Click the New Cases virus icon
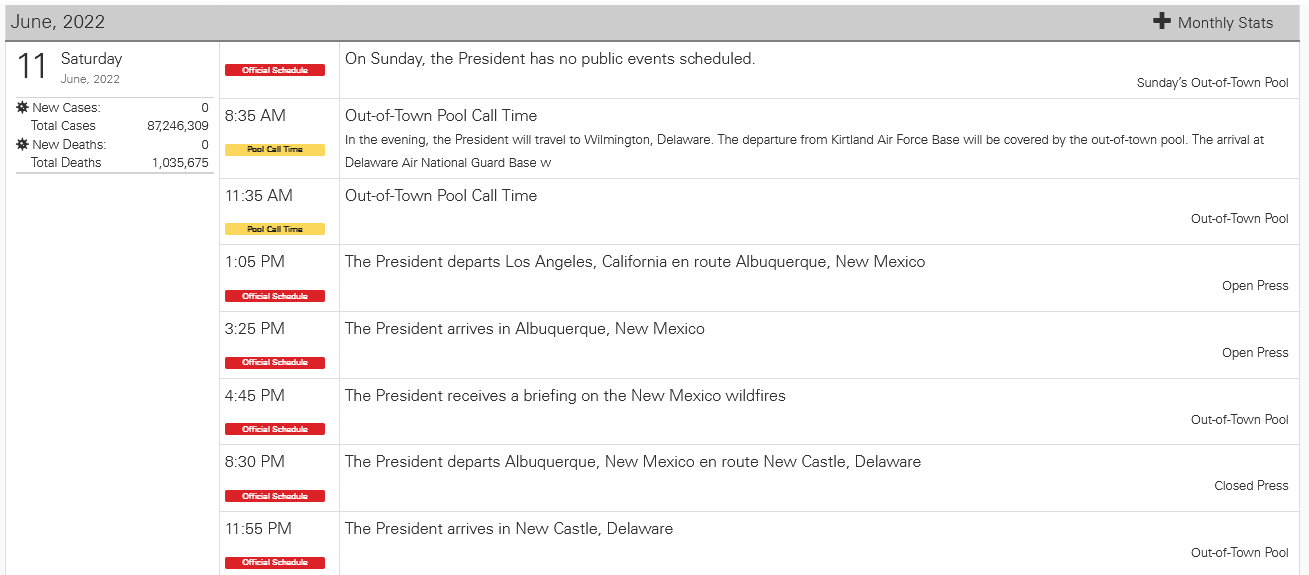Screen dimensions: 1309x575 23,107
